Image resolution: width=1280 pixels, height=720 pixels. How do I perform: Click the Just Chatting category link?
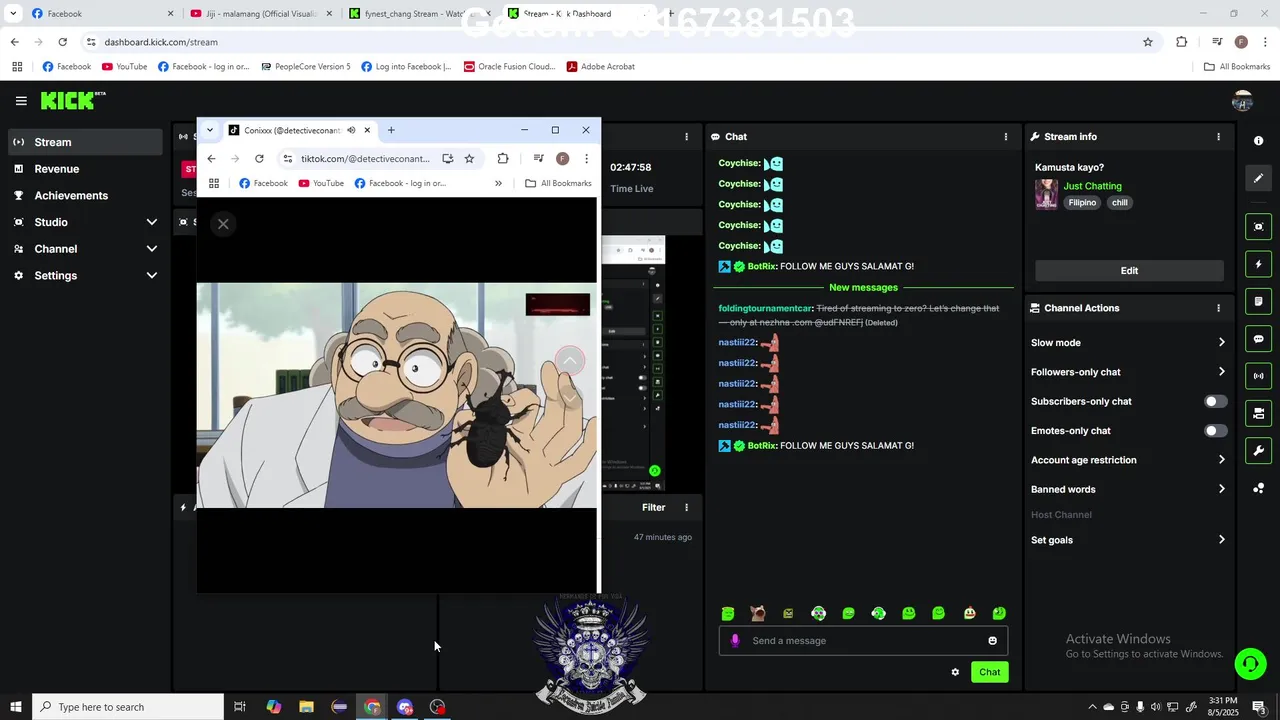[x=1092, y=186]
